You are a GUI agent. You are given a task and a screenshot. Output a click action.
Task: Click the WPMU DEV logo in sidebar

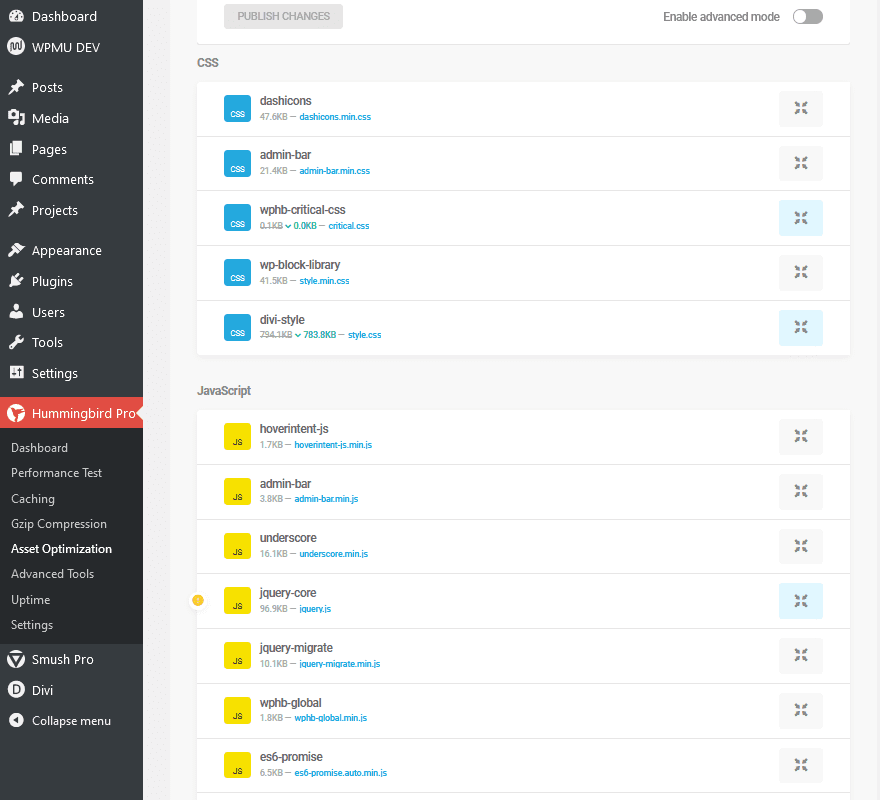(x=14, y=46)
